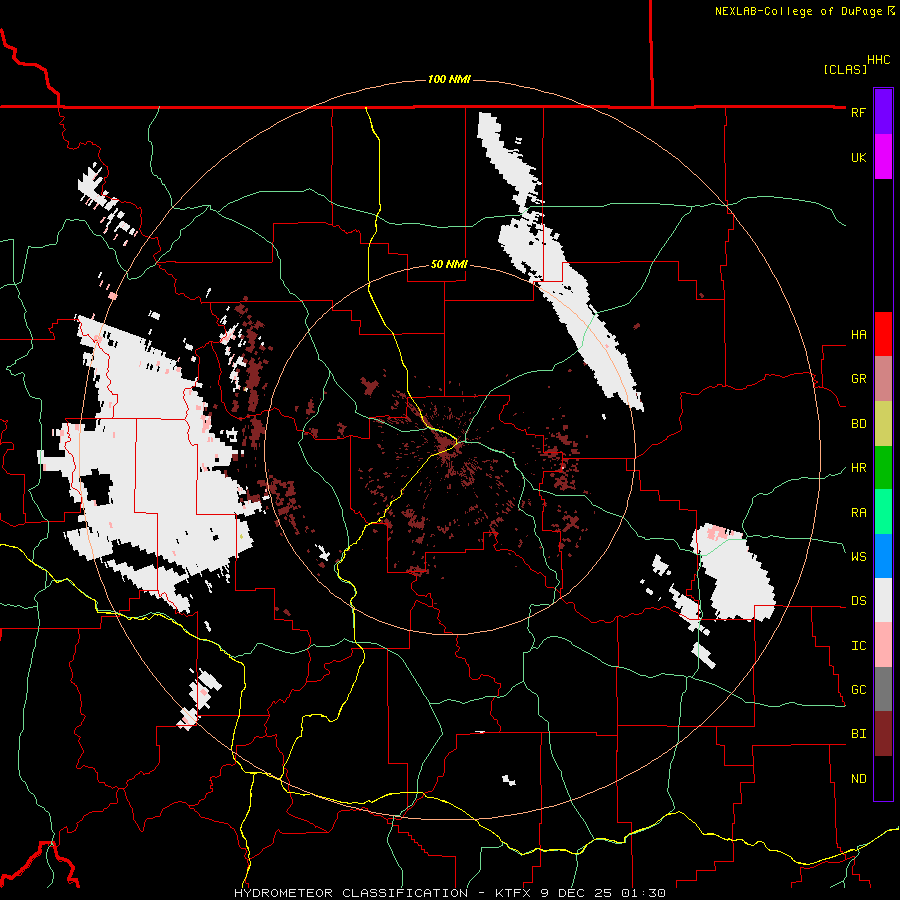
Task: Click the RF purple legend color swatch
Action: pyautogui.click(x=883, y=112)
